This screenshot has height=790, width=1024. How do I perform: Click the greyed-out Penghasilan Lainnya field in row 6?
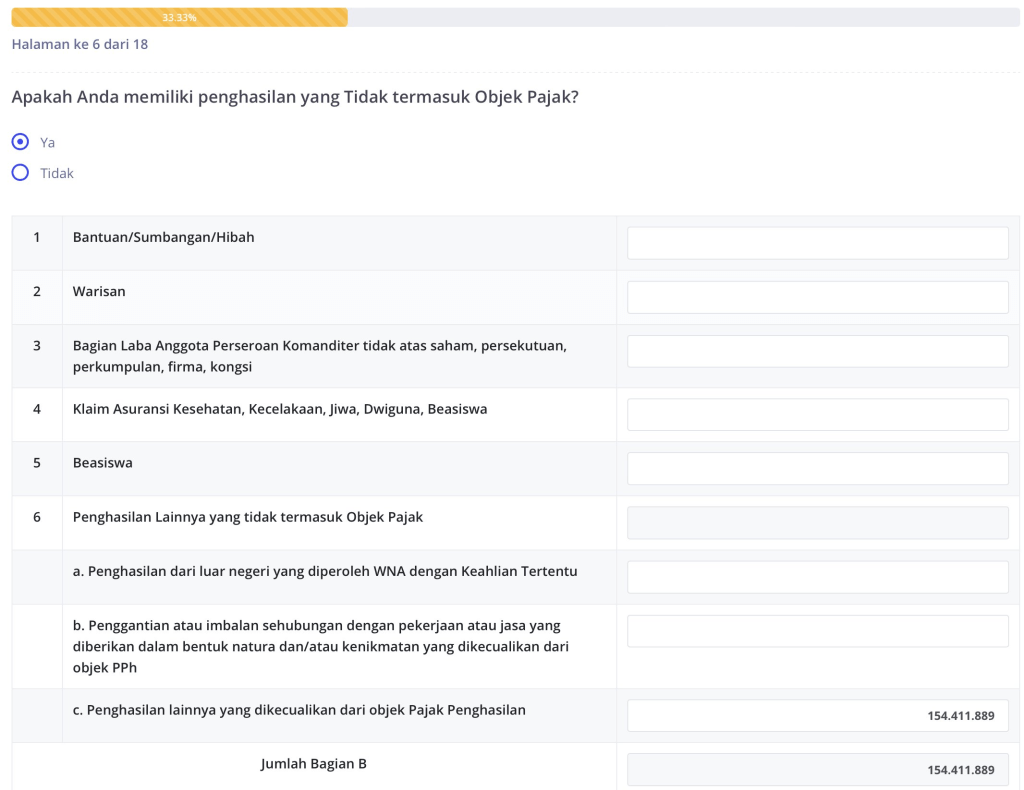pyautogui.click(x=817, y=523)
